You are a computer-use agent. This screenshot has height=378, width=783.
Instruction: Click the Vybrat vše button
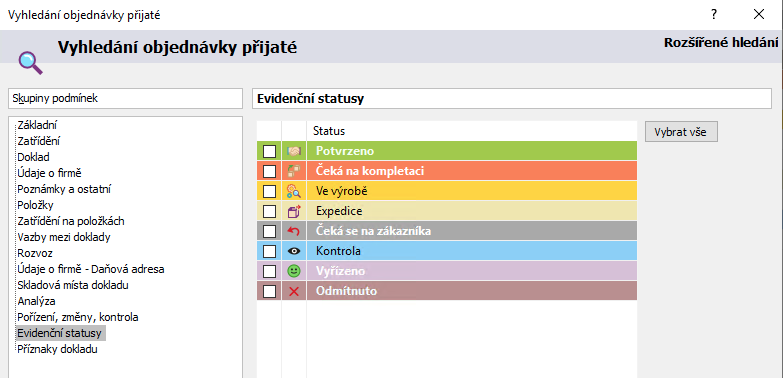click(x=681, y=132)
